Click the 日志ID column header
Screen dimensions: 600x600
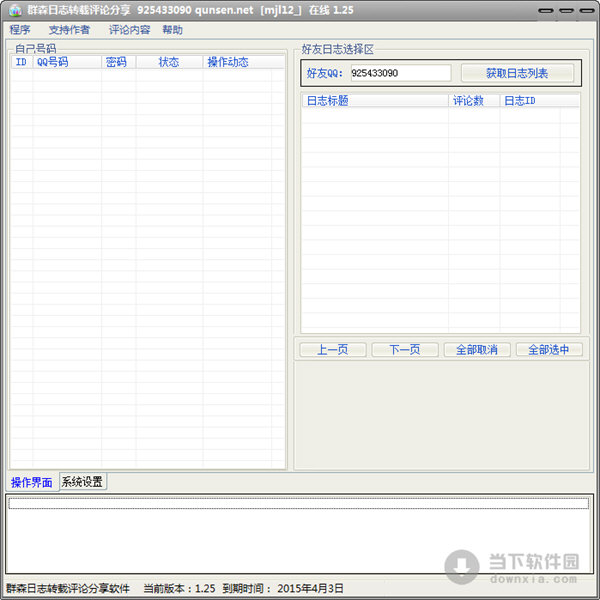pos(540,101)
